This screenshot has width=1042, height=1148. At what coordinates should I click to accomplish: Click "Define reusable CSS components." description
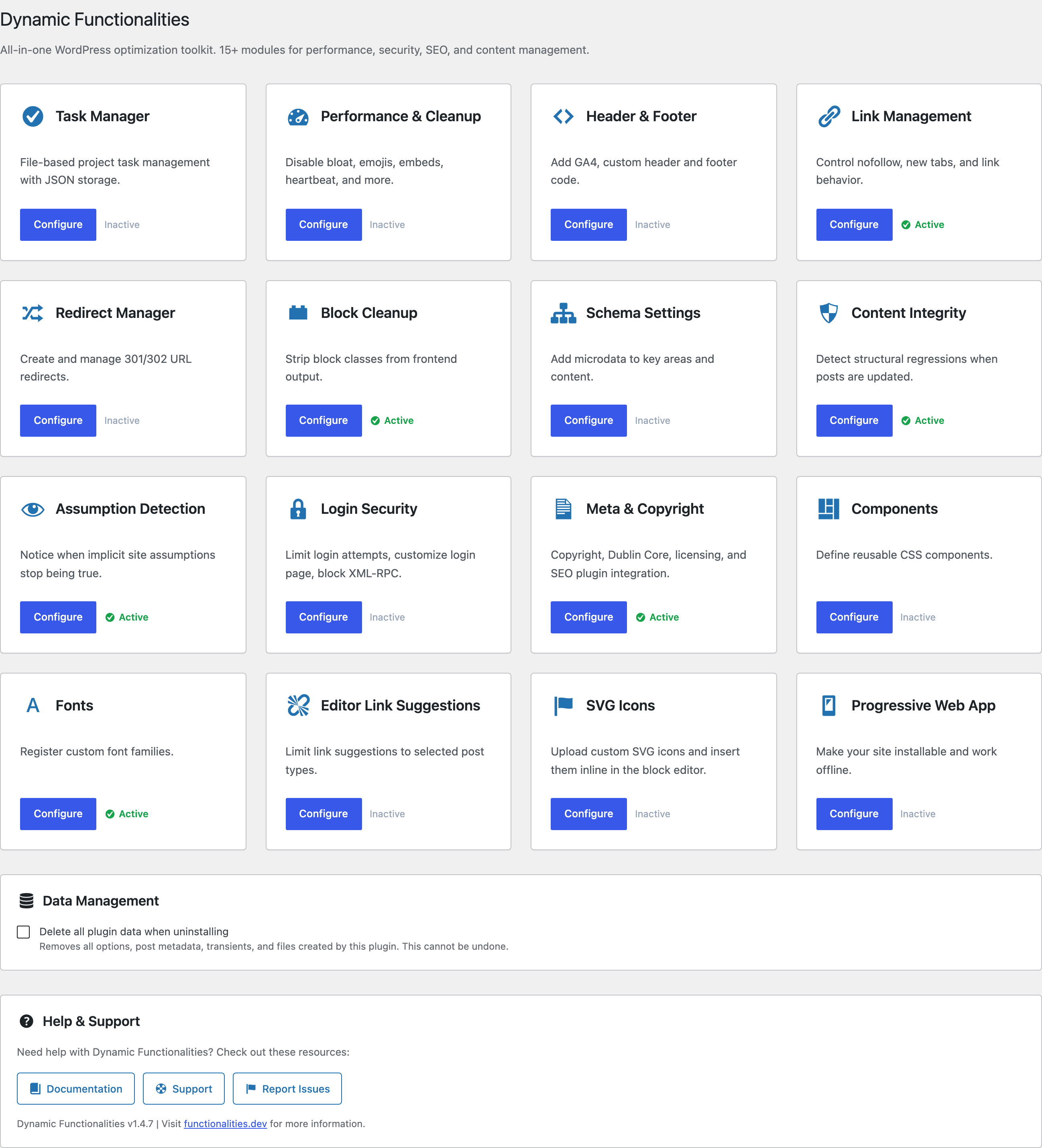point(904,555)
